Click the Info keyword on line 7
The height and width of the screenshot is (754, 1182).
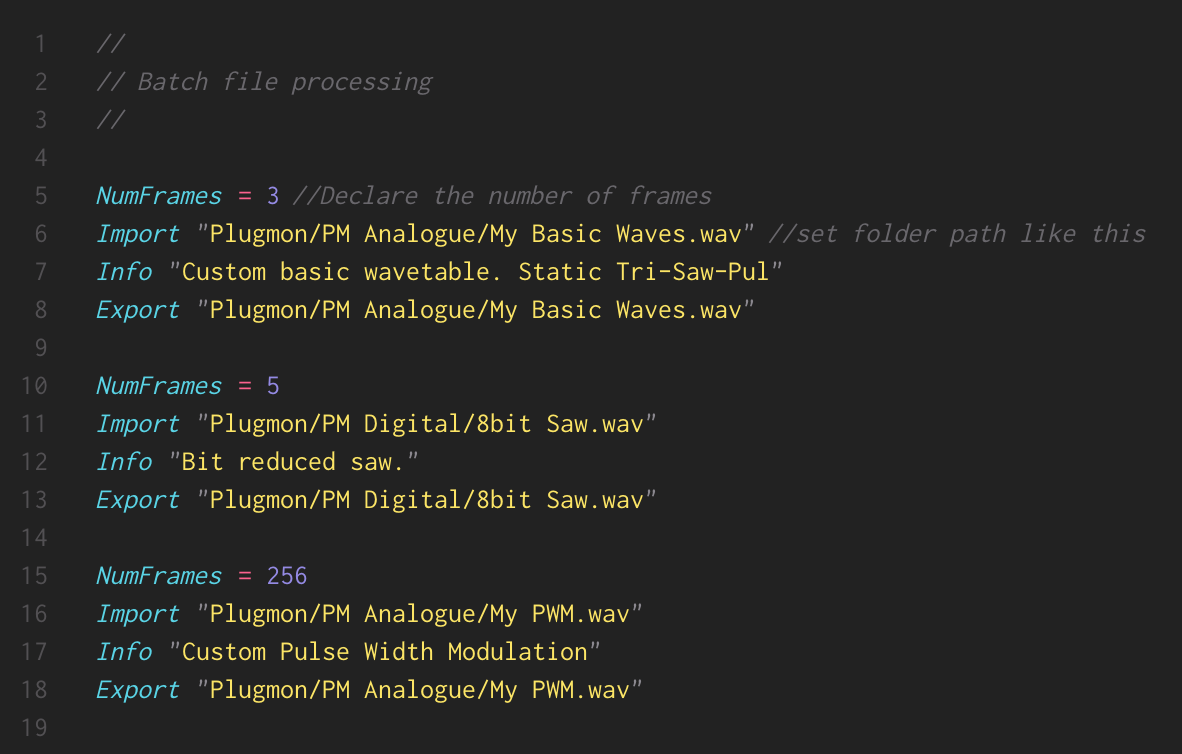124,272
